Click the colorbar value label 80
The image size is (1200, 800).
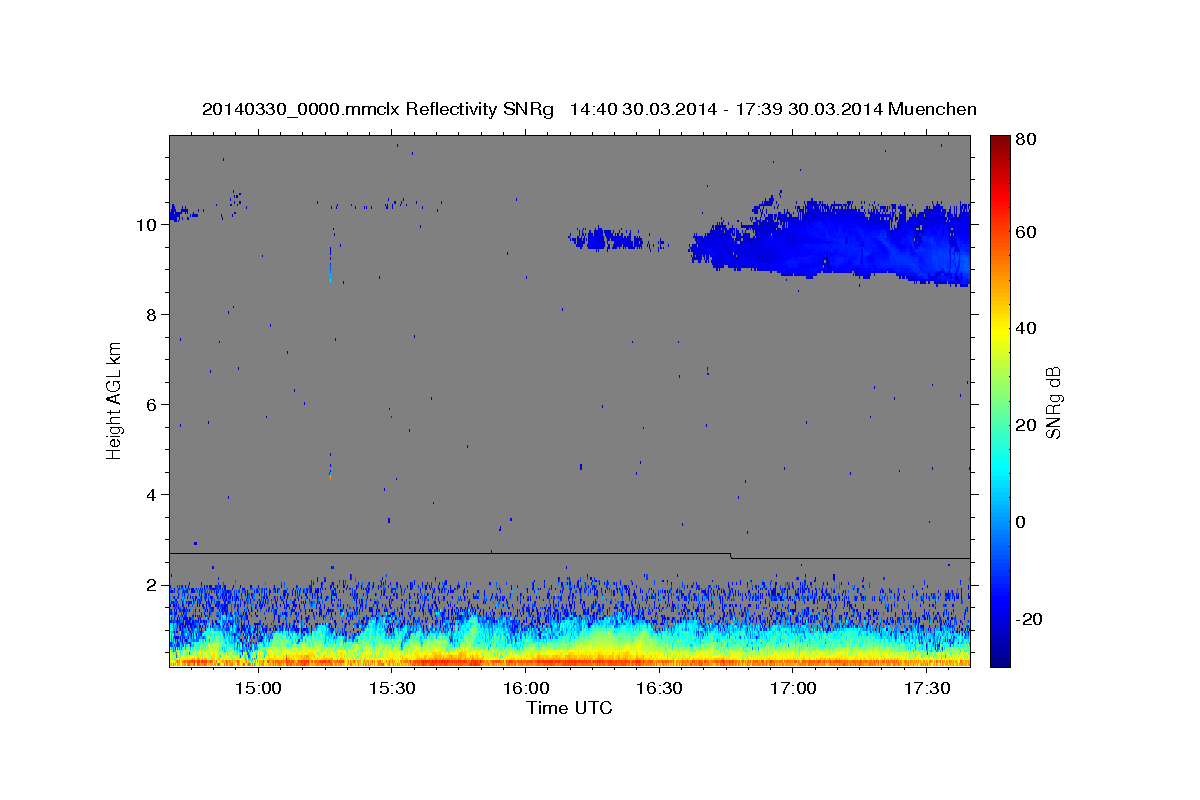point(1025,140)
